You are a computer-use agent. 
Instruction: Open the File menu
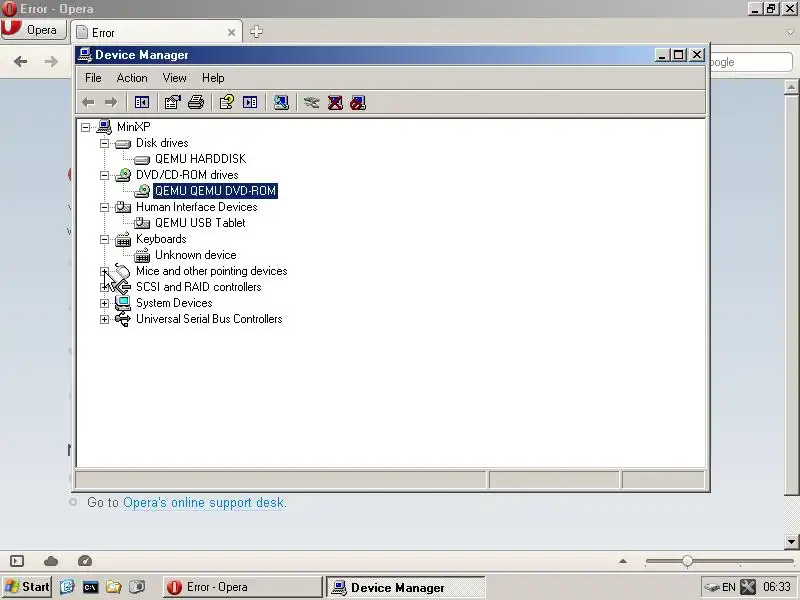click(x=93, y=78)
